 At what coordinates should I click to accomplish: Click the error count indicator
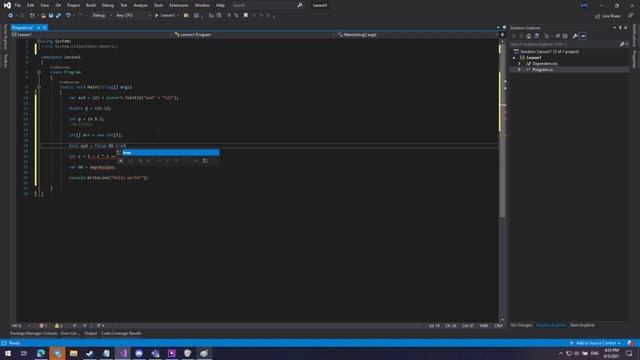(43, 326)
